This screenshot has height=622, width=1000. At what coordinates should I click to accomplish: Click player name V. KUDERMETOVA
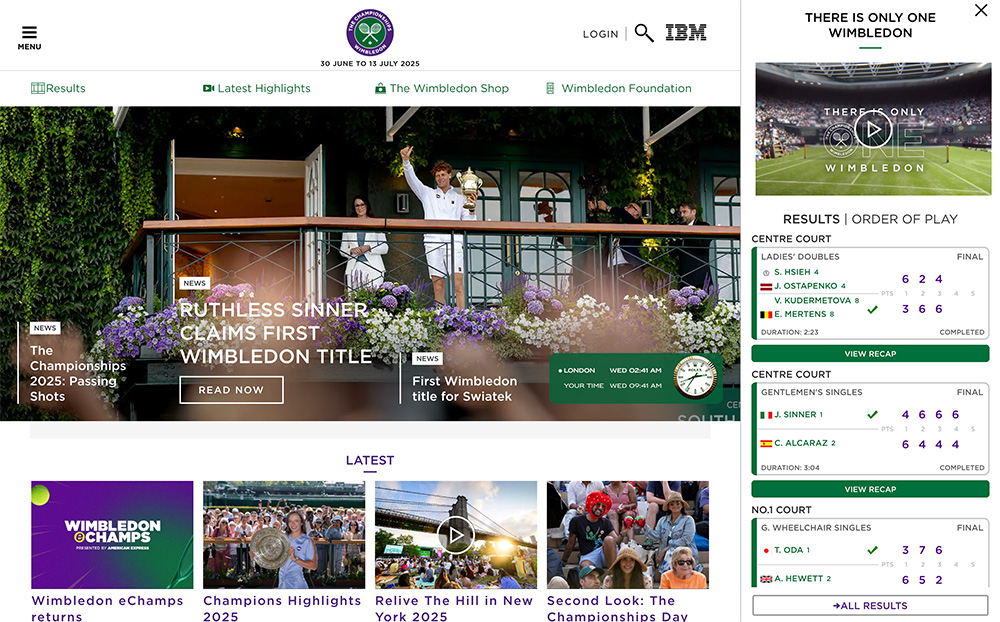coord(812,300)
